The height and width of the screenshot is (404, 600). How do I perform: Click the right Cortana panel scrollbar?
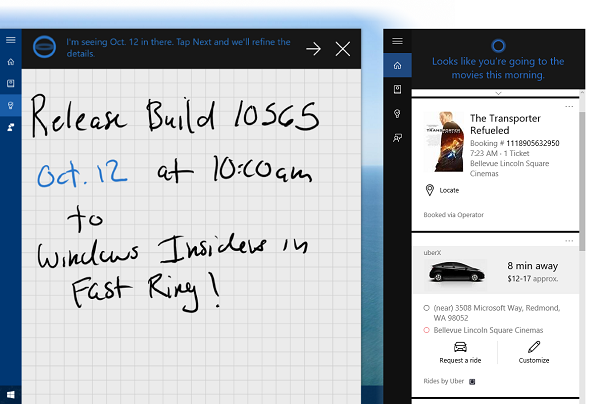pos(582,180)
